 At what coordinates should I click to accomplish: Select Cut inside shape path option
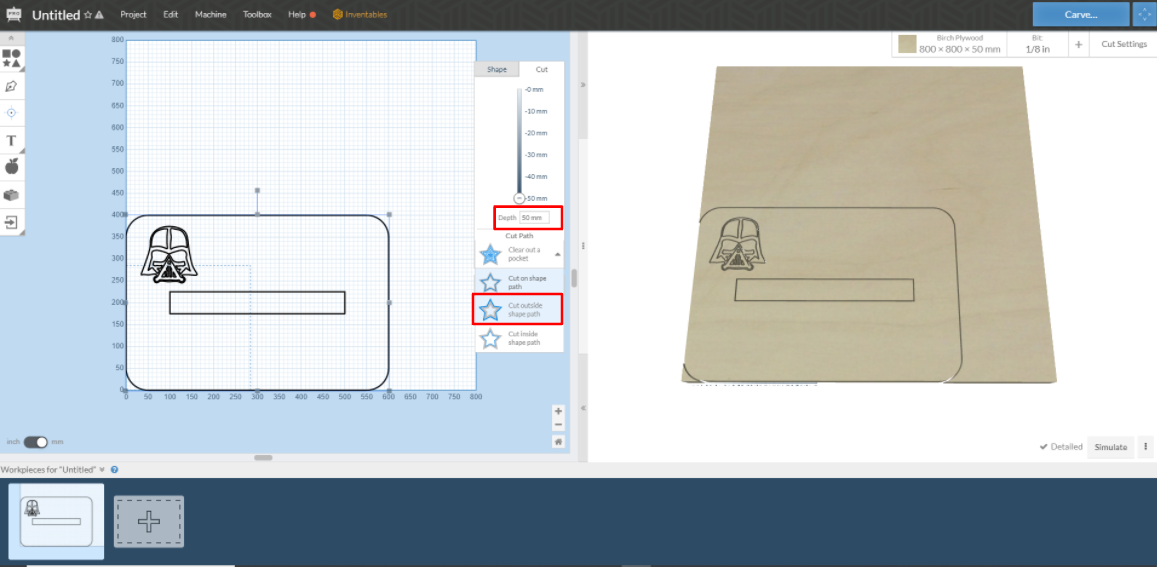[519, 338]
